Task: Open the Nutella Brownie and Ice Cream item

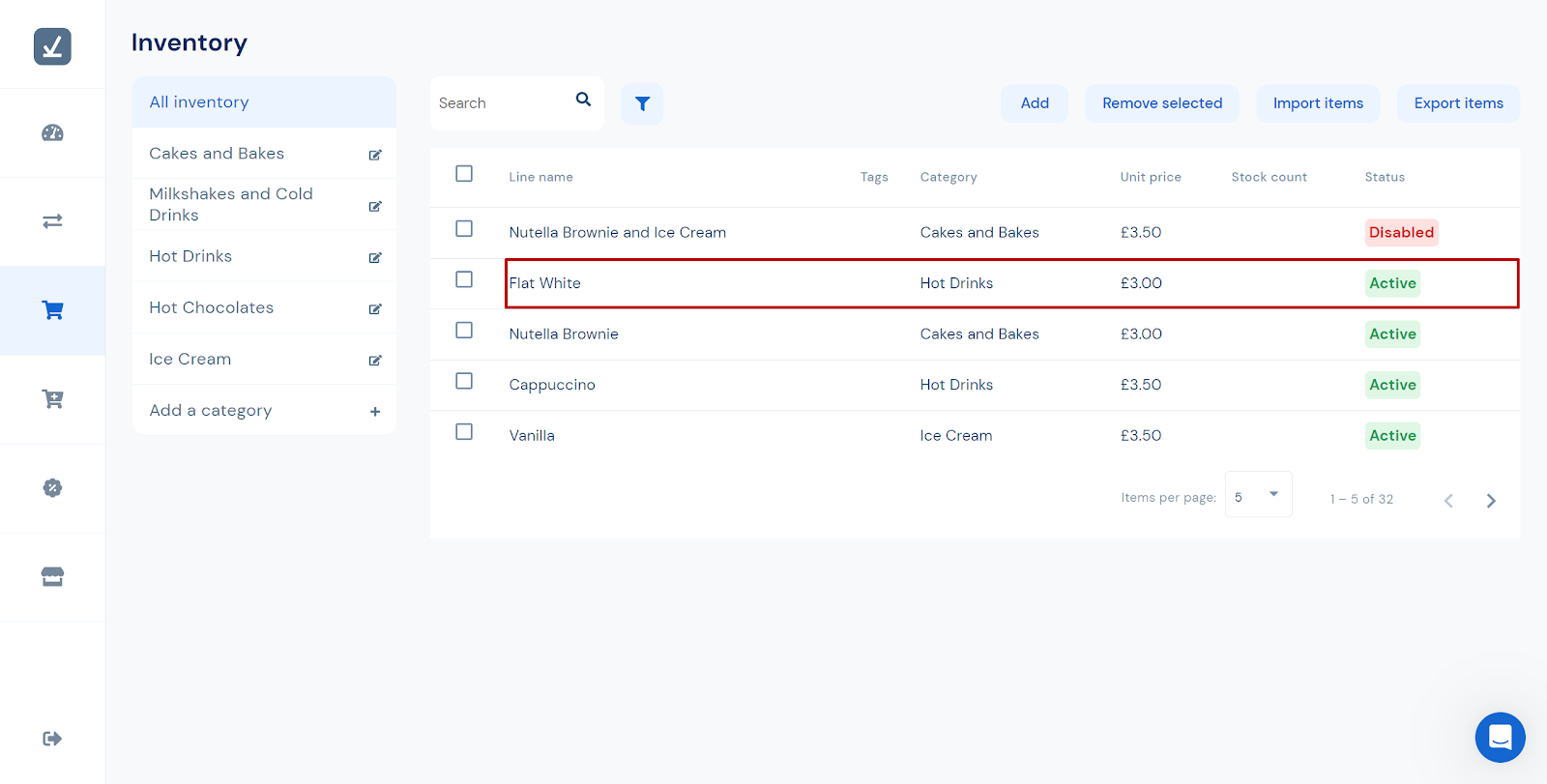Action: 617,233
